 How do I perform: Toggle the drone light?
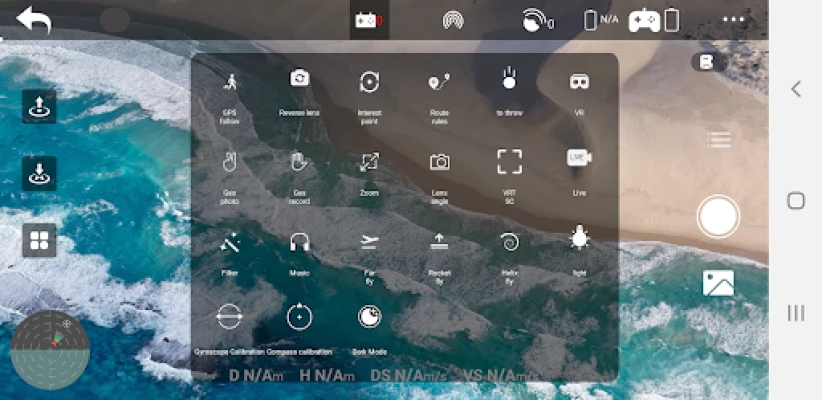pos(579,239)
